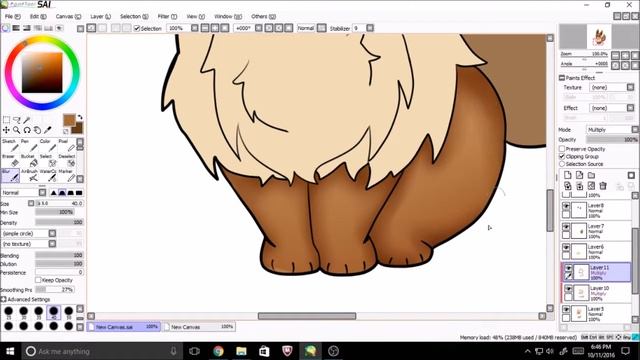
Task: Select the rectangular Selection tool
Action: tap(7, 120)
